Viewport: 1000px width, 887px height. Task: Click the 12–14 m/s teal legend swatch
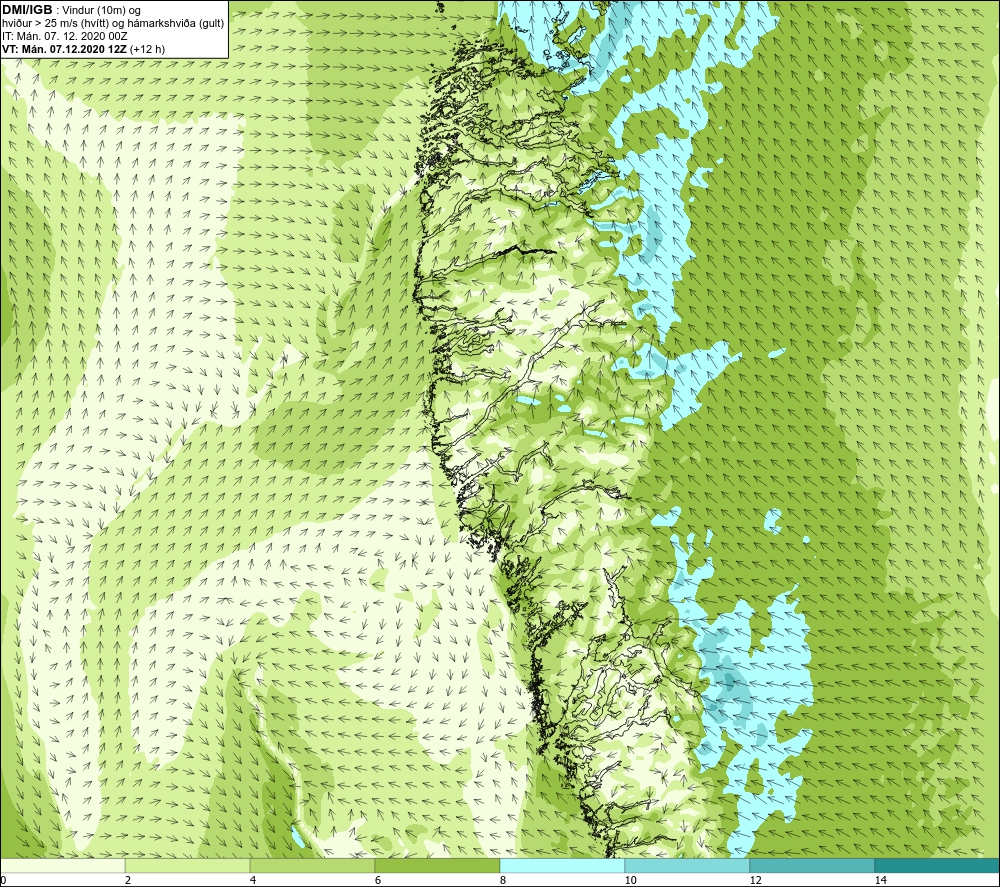(812, 866)
